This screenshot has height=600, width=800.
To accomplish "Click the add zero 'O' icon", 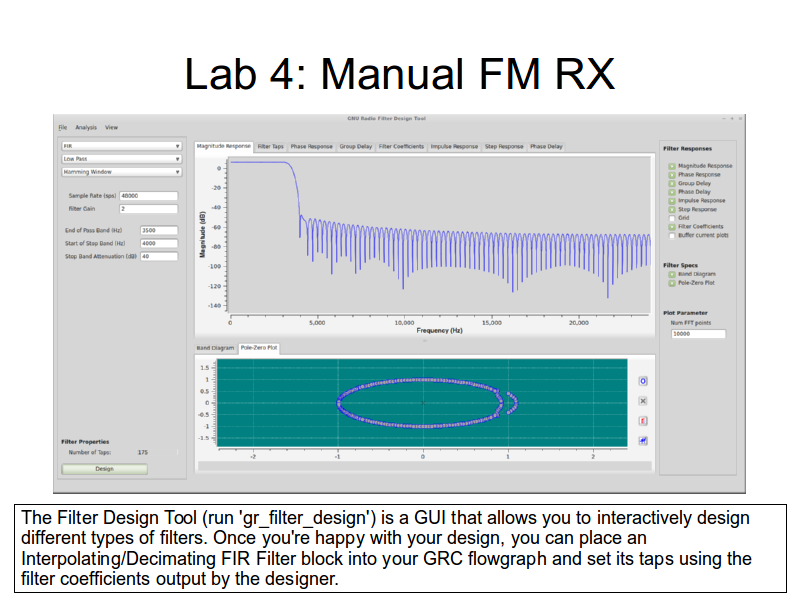I will (644, 381).
